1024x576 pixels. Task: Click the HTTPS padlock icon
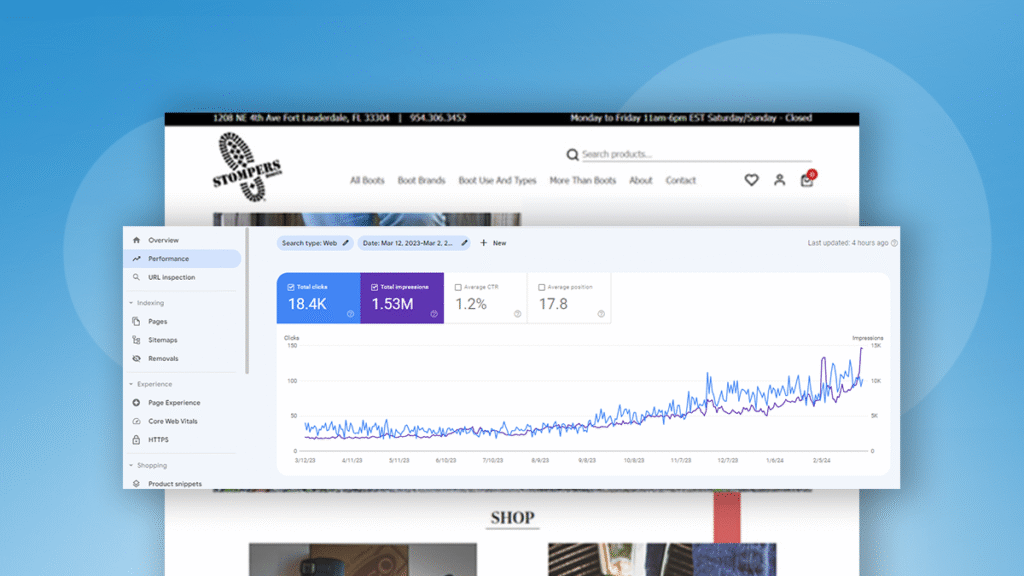(136, 440)
